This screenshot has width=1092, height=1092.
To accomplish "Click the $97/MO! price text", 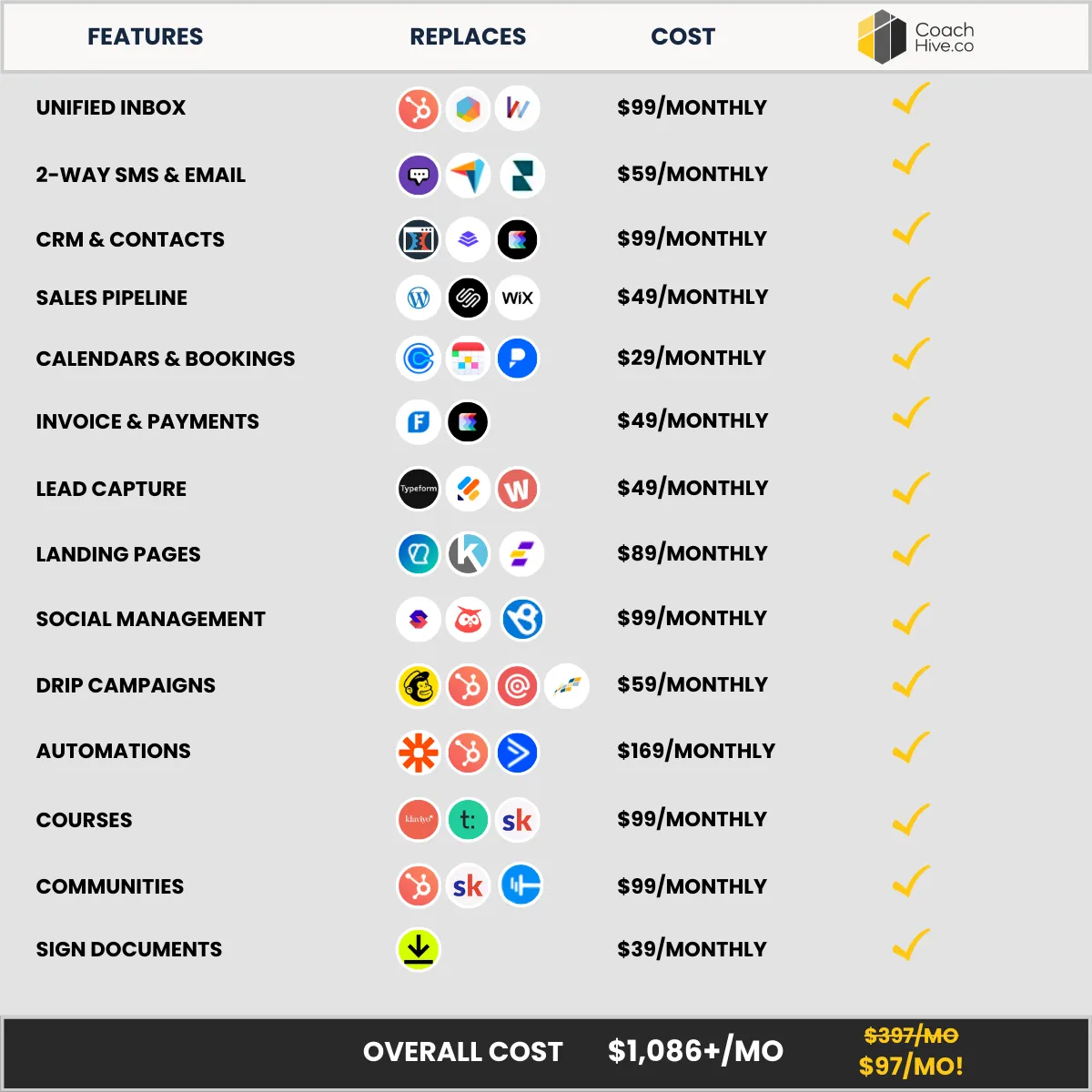I will (x=911, y=1066).
